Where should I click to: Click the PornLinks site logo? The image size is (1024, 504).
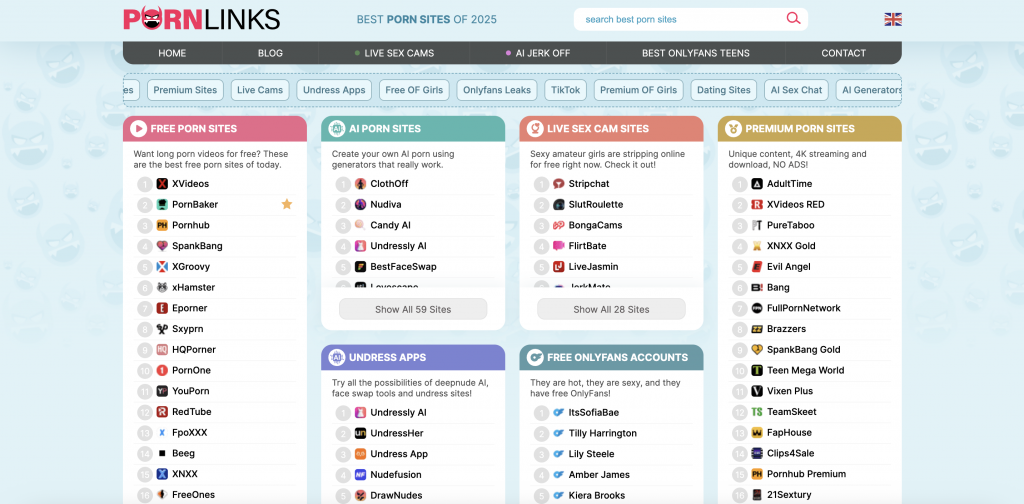click(x=202, y=19)
